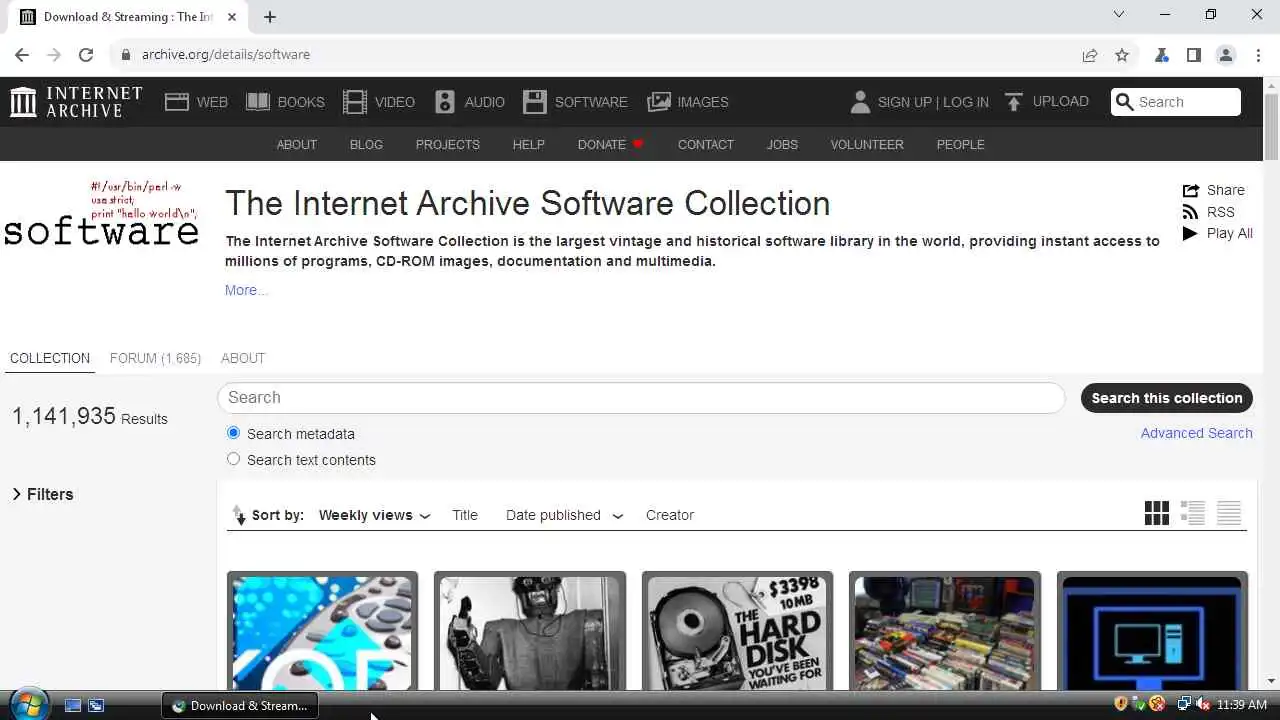Open Chrome extensions flask icon
This screenshot has height=720, width=1280.
(x=1162, y=55)
